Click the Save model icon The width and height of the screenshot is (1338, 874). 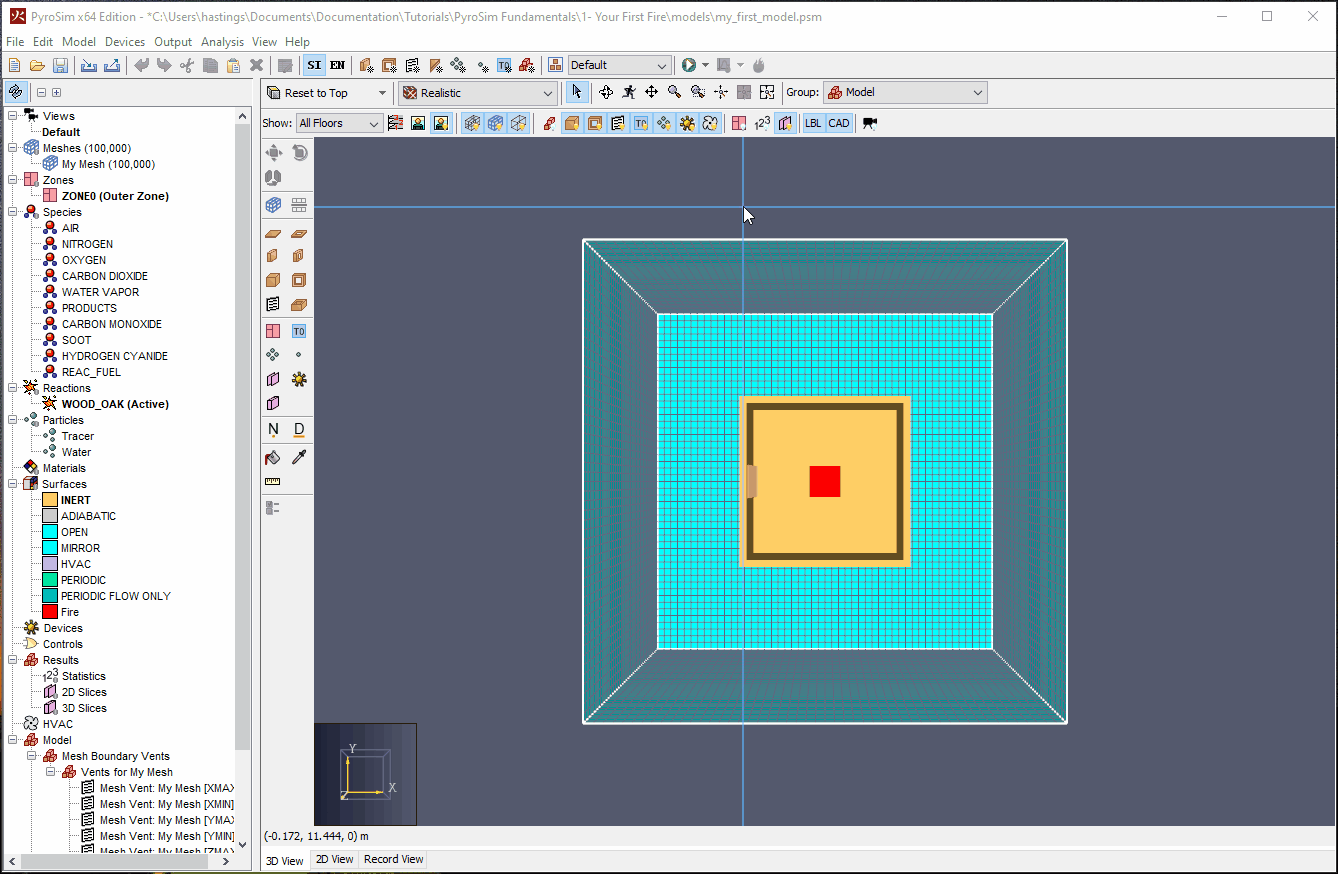click(x=60, y=65)
